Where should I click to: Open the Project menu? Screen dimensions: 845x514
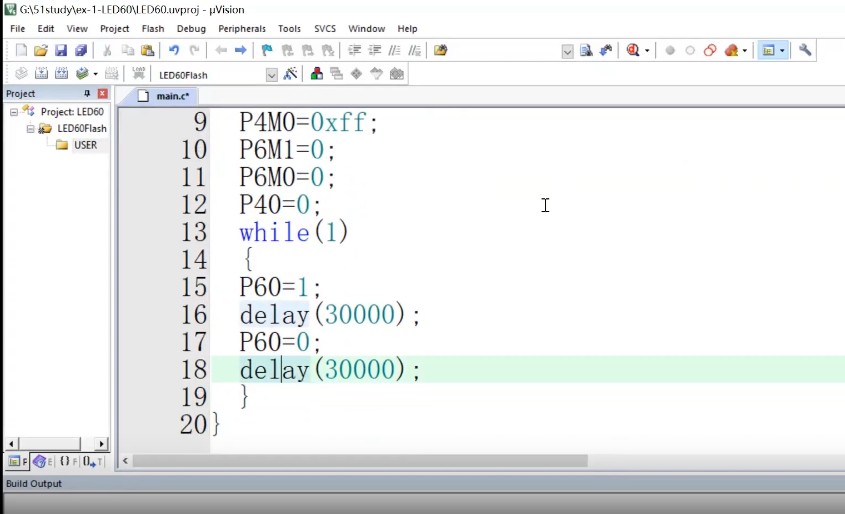pyautogui.click(x=114, y=29)
